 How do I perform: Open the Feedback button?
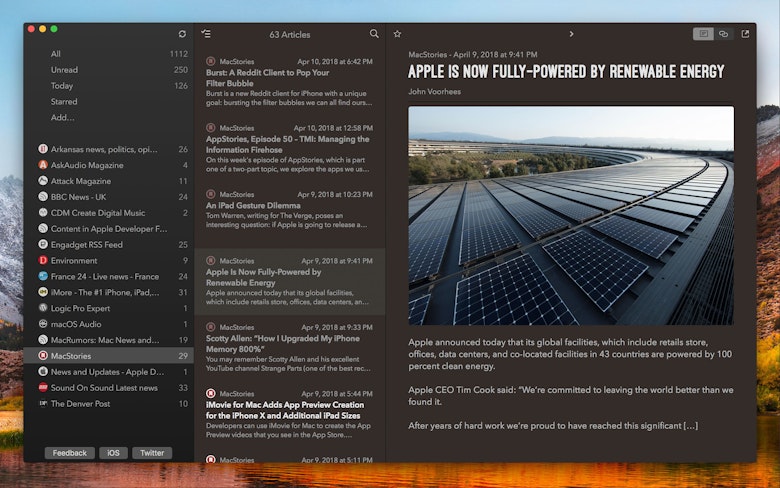click(70, 453)
